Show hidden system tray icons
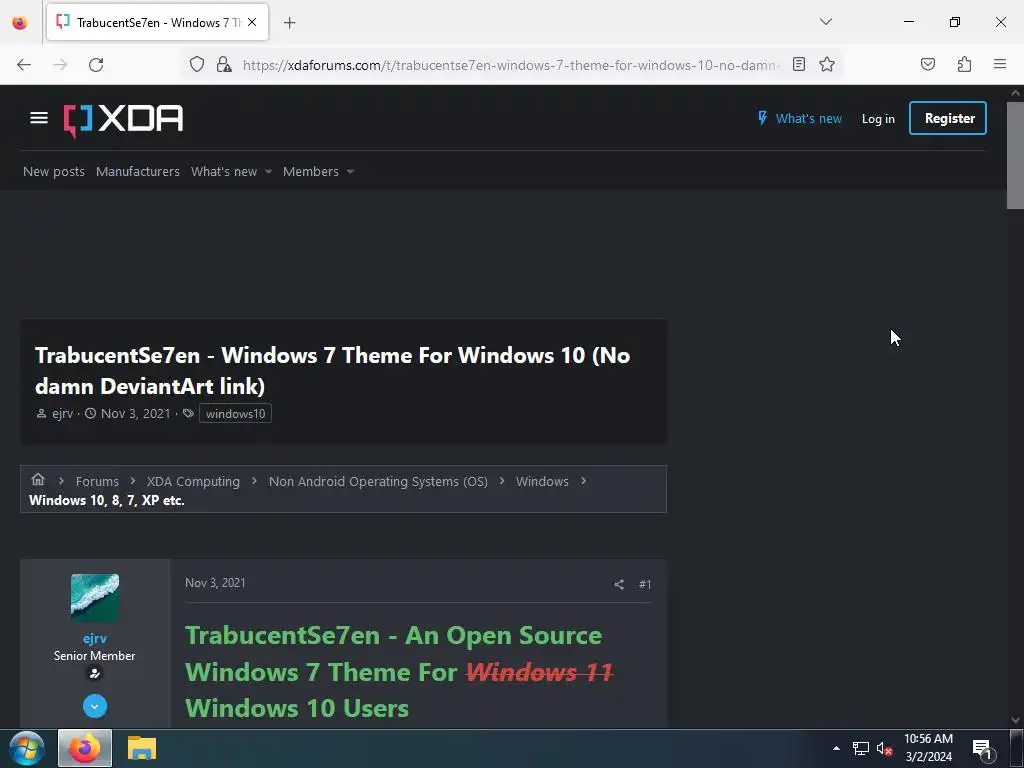This screenshot has height=768, width=1024. pos(836,748)
